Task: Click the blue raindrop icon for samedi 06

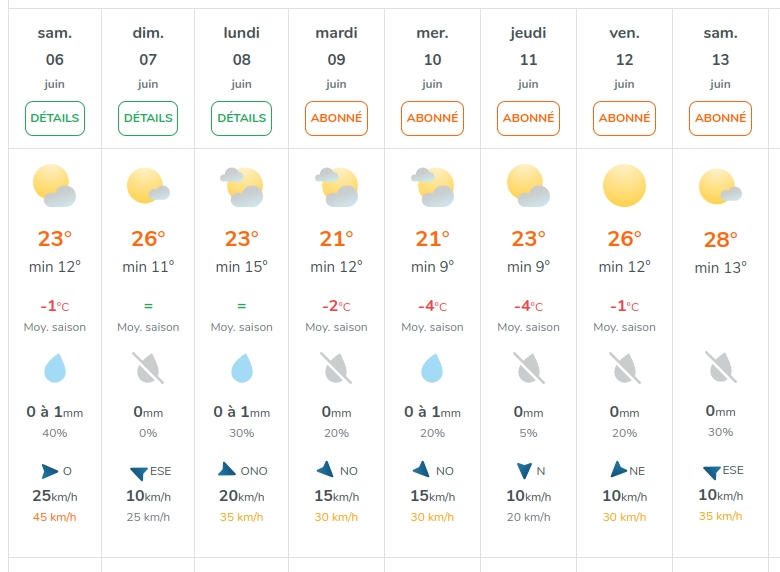Action: [55, 368]
